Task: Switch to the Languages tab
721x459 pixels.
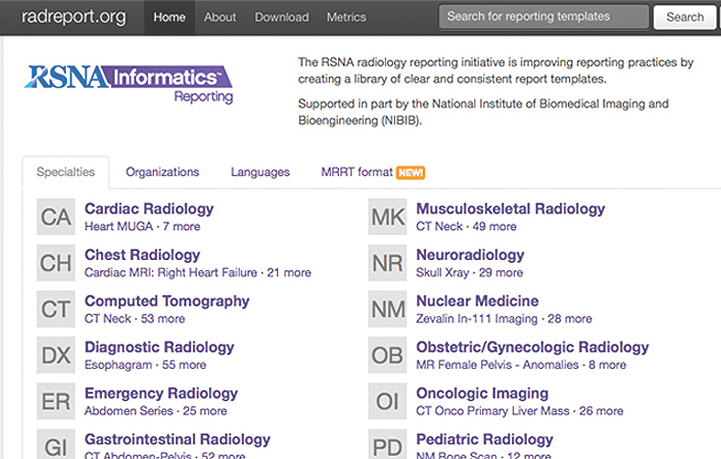Action: tap(260, 172)
